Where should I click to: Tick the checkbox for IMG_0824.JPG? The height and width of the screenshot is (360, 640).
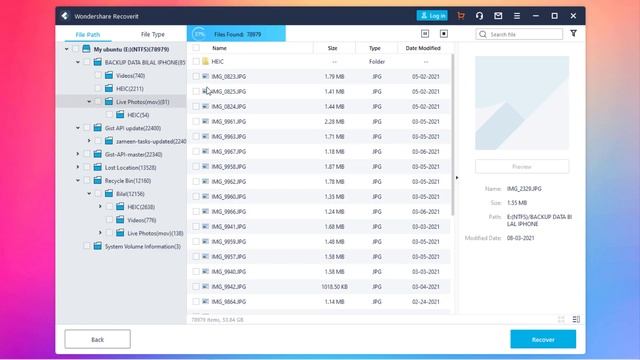pyautogui.click(x=196, y=106)
